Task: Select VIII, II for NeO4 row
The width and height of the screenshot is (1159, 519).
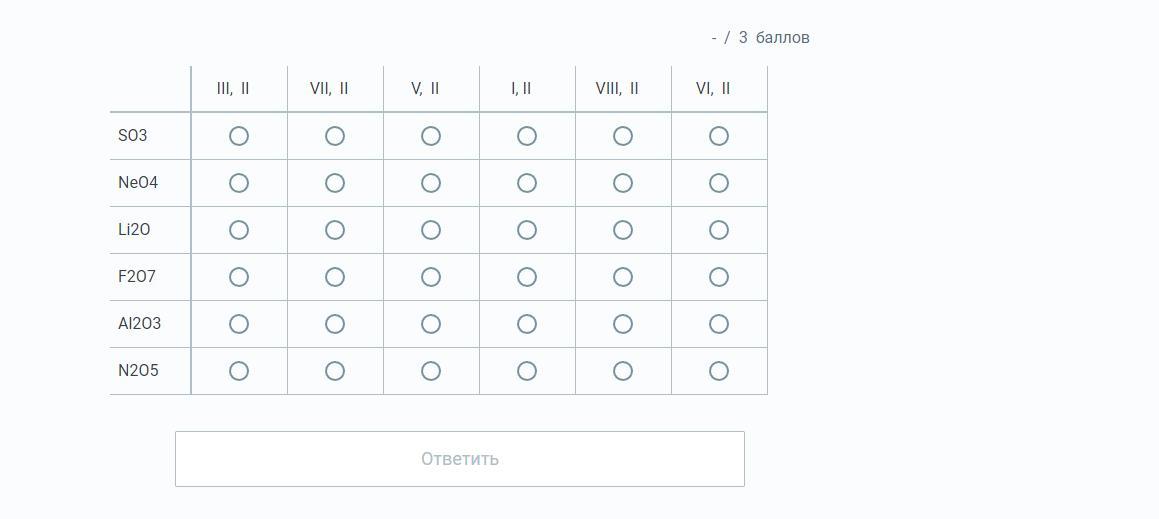Action: click(623, 183)
